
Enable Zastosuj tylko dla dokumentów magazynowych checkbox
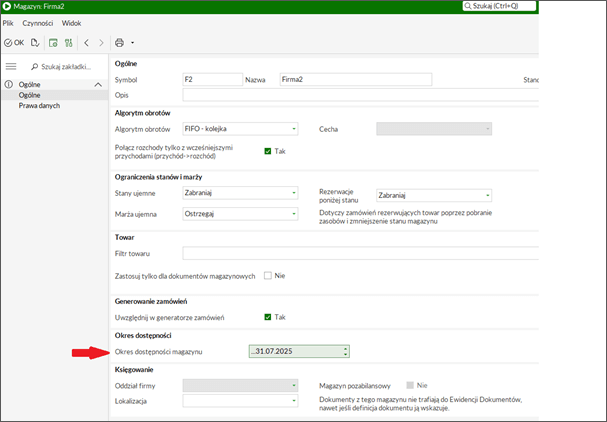[268, 275]
